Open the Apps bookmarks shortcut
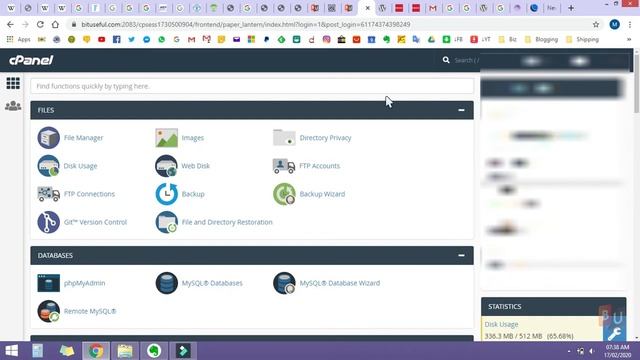 18,40
